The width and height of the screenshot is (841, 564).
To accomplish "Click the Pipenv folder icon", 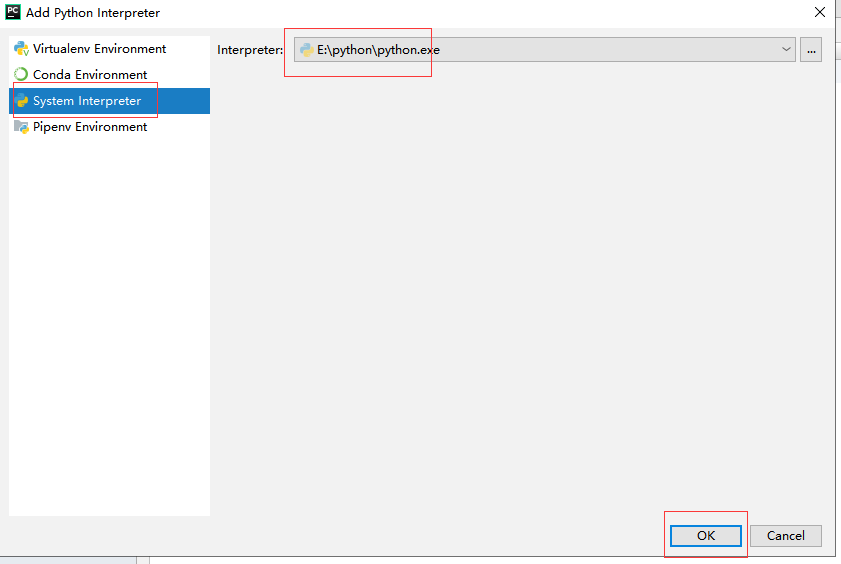I will click(21, 127).
